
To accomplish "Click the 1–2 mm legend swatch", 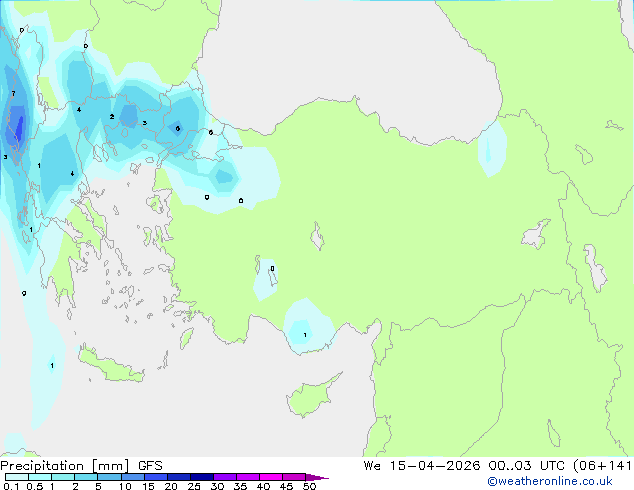I will (x=63, y=477).
